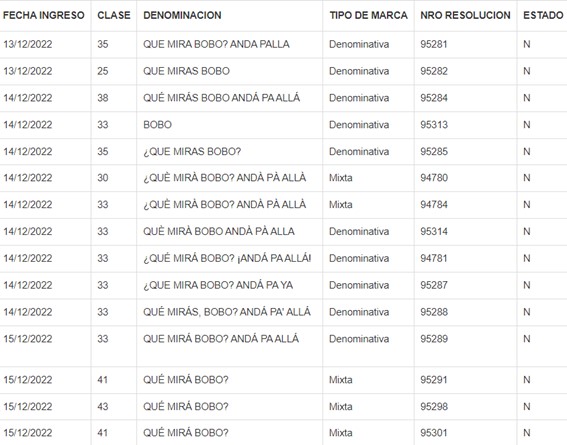Select ¿QUÉ MIRÁ BOBO? ¡ANDÁ PA ALLÁ! entry

tap(227, 258)
